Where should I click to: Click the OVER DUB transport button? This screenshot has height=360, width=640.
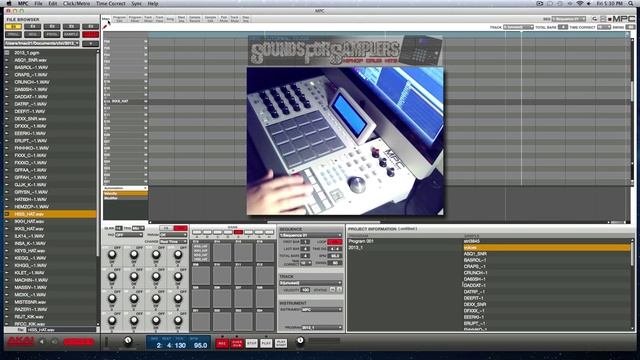pos(237,344)
